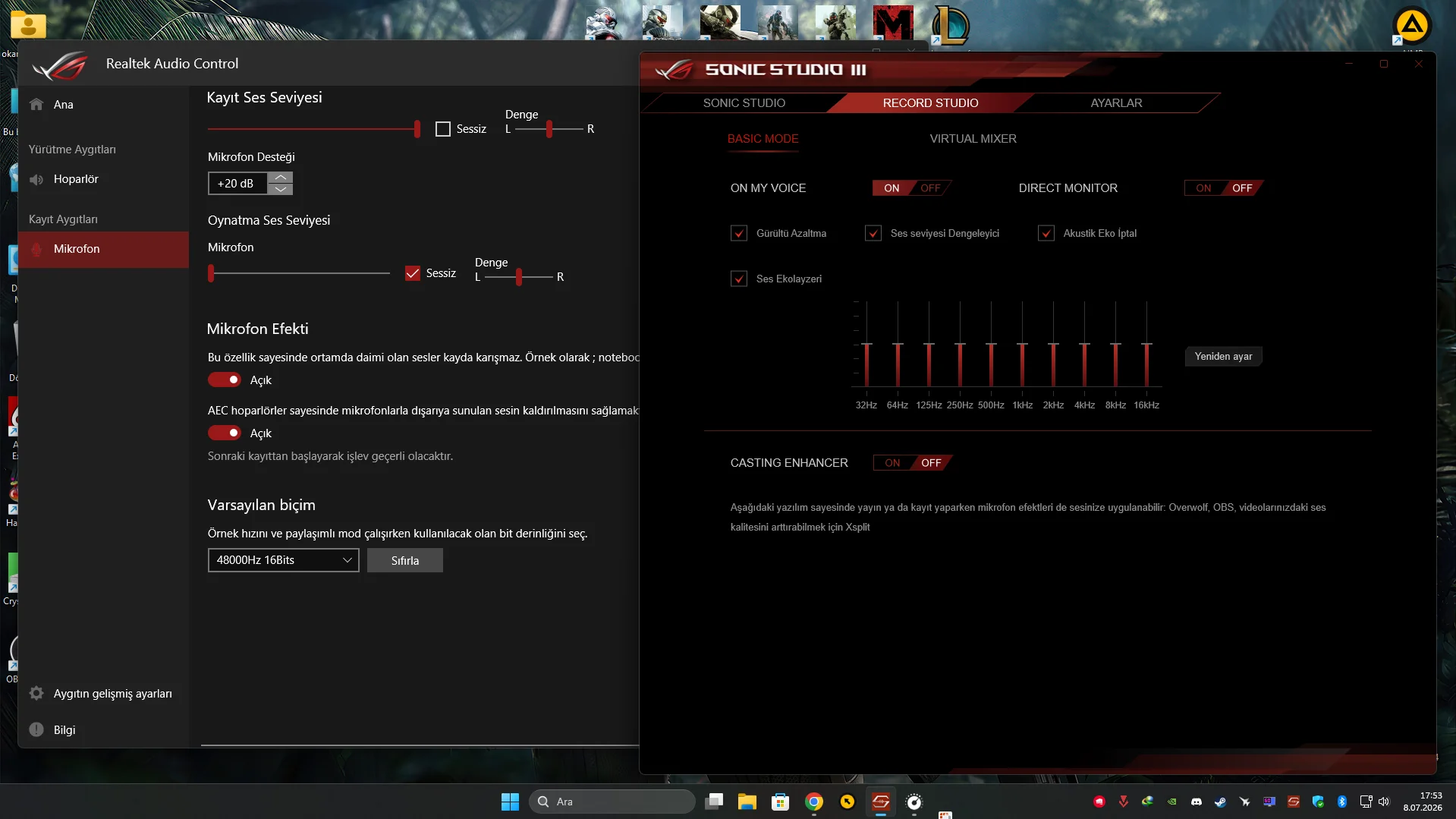Image resolution: width=1456 pixels, height=819 pixels.
Task: Open the white dial app on taskbar
Action: [914, 802]
